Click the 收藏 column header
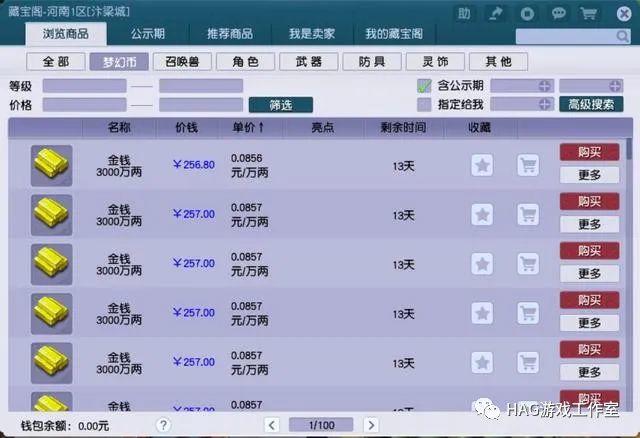 480,128
